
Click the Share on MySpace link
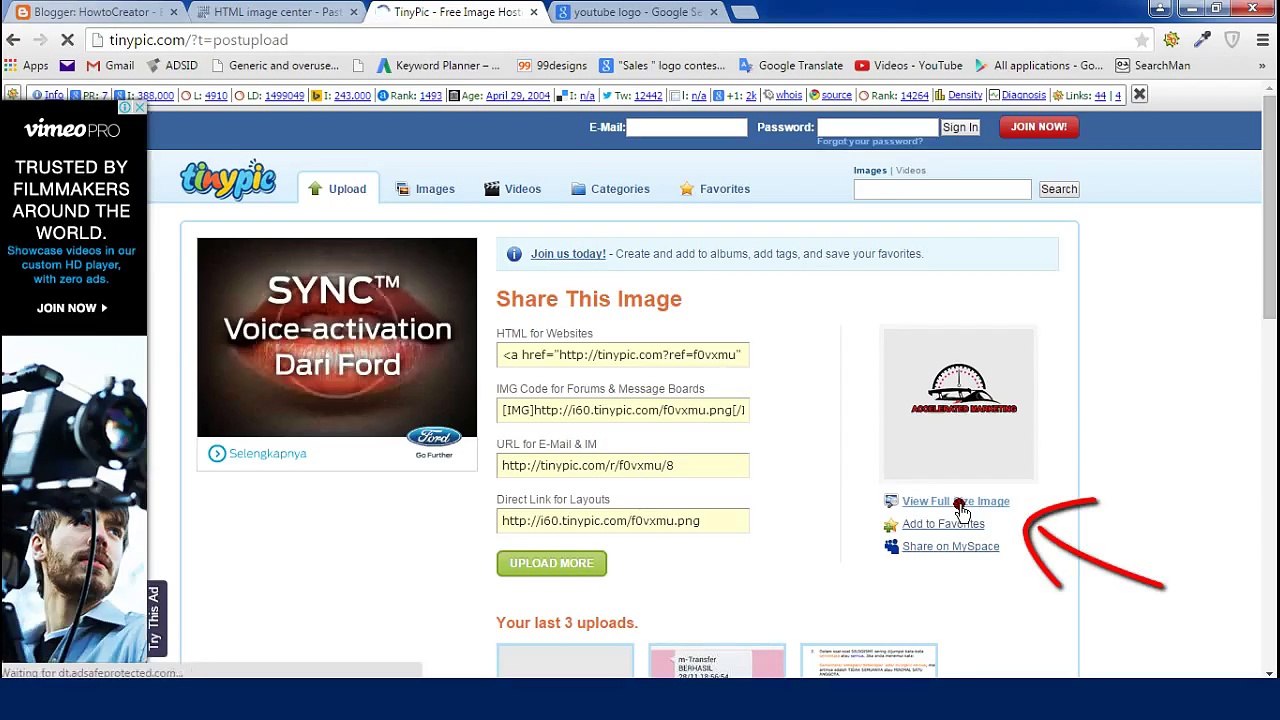pyautogui.click(x=951, y=546)
